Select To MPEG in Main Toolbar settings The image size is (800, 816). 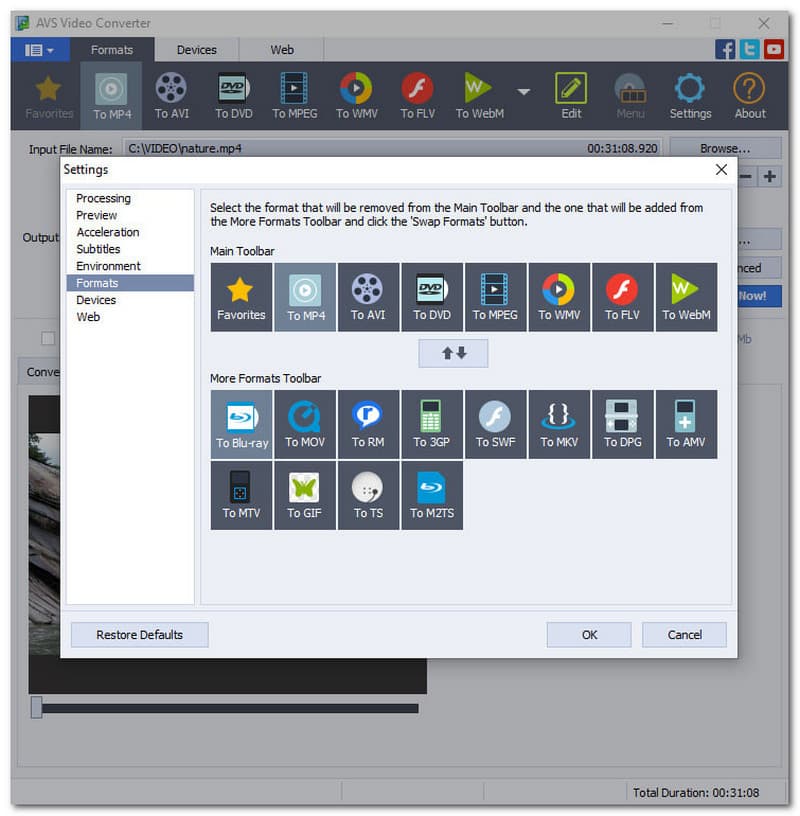(496, 297)
